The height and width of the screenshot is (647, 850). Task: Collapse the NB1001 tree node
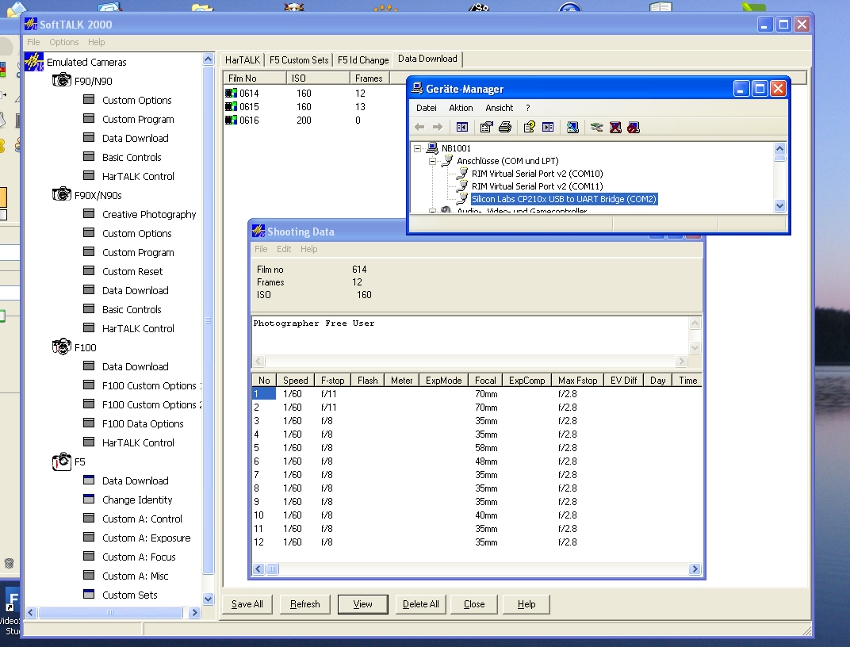[417, 148]
